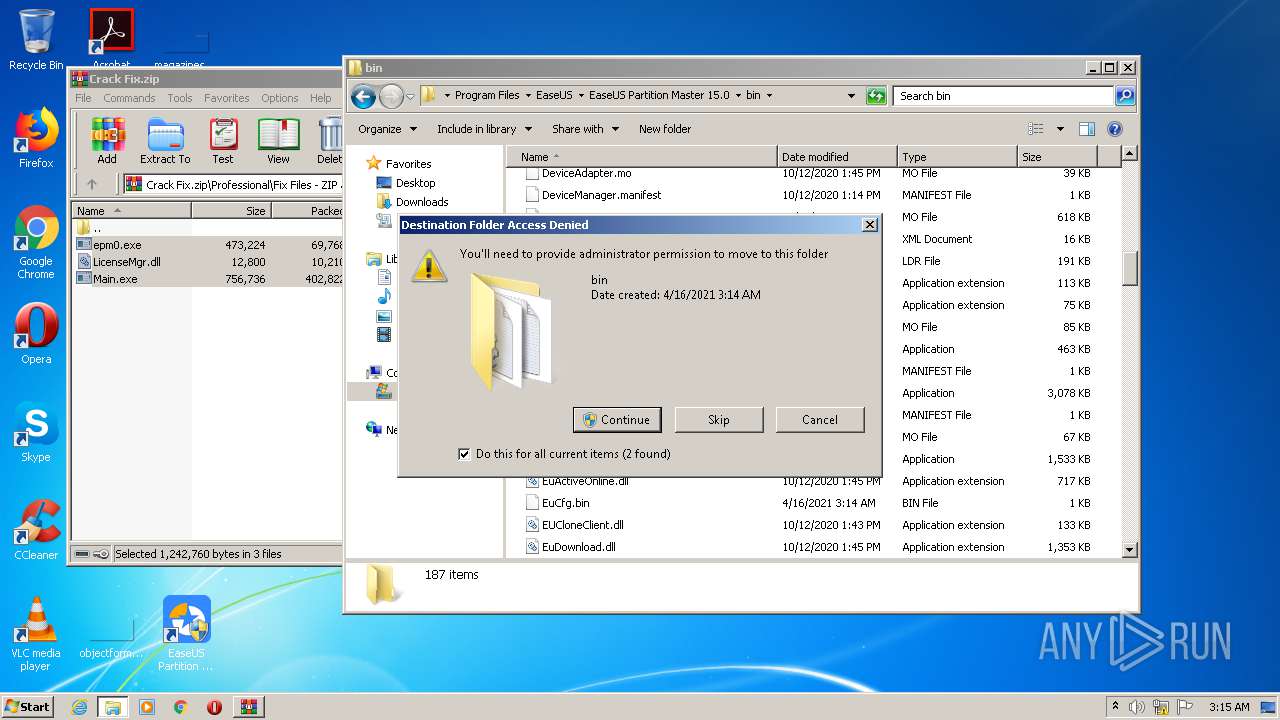The width and height of the screenshot is (1280, 720).
Task: Open the WinRAR Tools menu
Action: pyautogui.click(x=180, y=98)
